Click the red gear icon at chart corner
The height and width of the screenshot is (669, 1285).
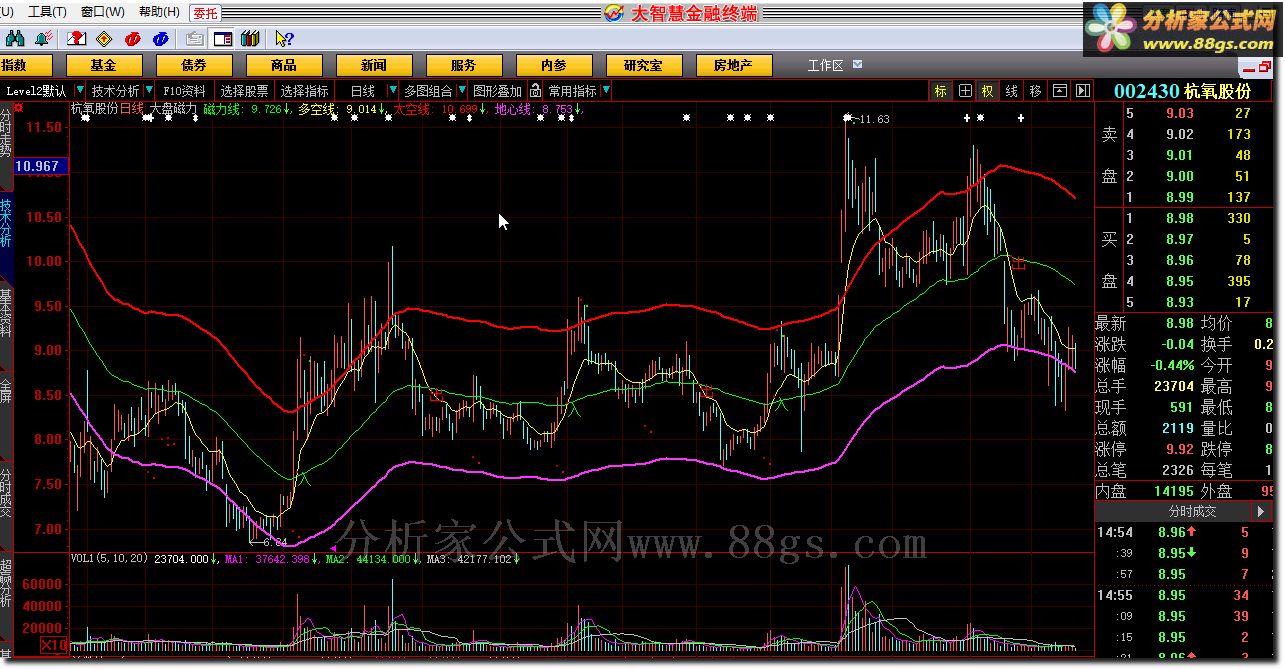[18, 107]
